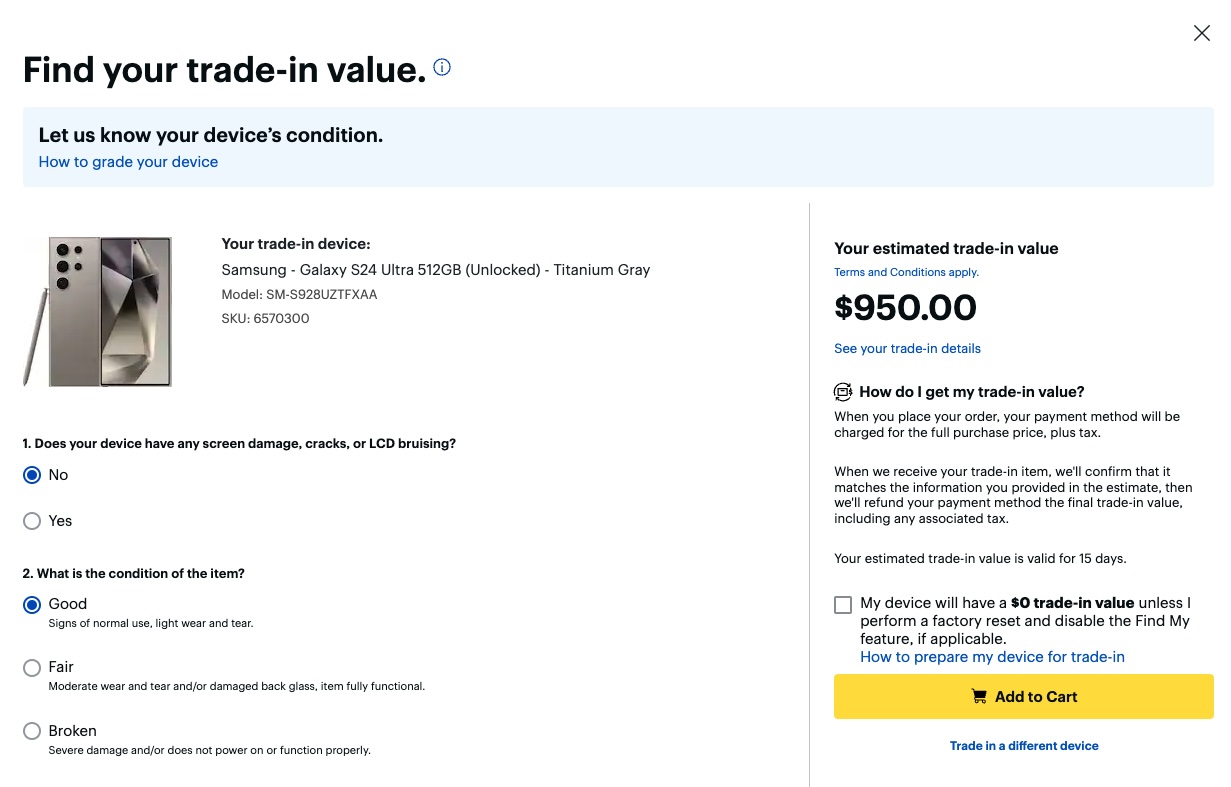This screenshot has height=787, width=1231.
Task: Click the Good condition description text
Action: click(151, 624)
